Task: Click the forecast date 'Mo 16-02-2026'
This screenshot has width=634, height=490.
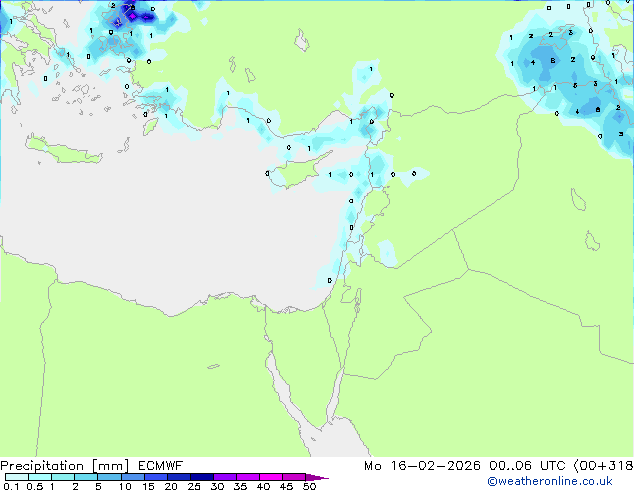Action: pos(422,466)
